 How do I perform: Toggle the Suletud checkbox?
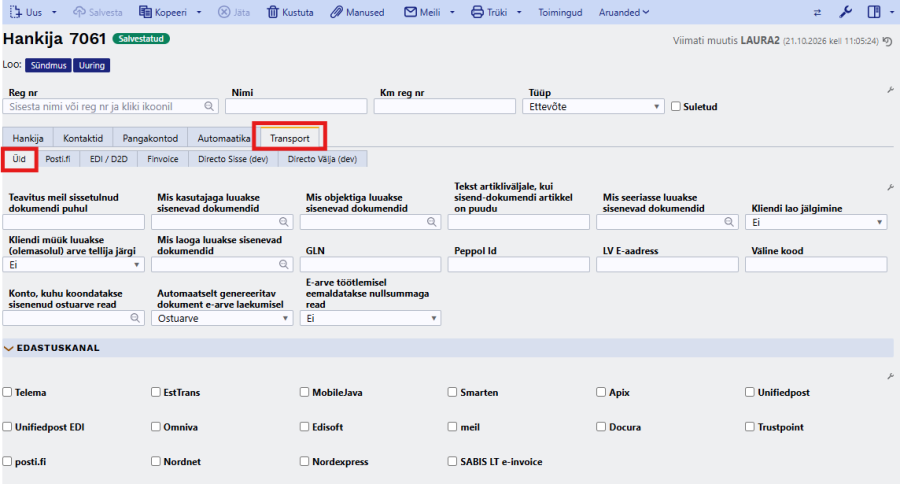pyautogui.click(x=676, y=106)
